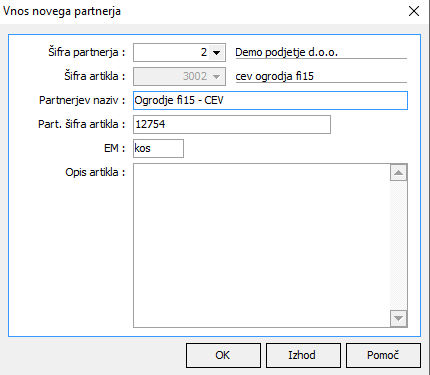This screenshot has height=375, width=430.
Task: Click the scrollbar track in Opis artikla
Action: [399, 246]
